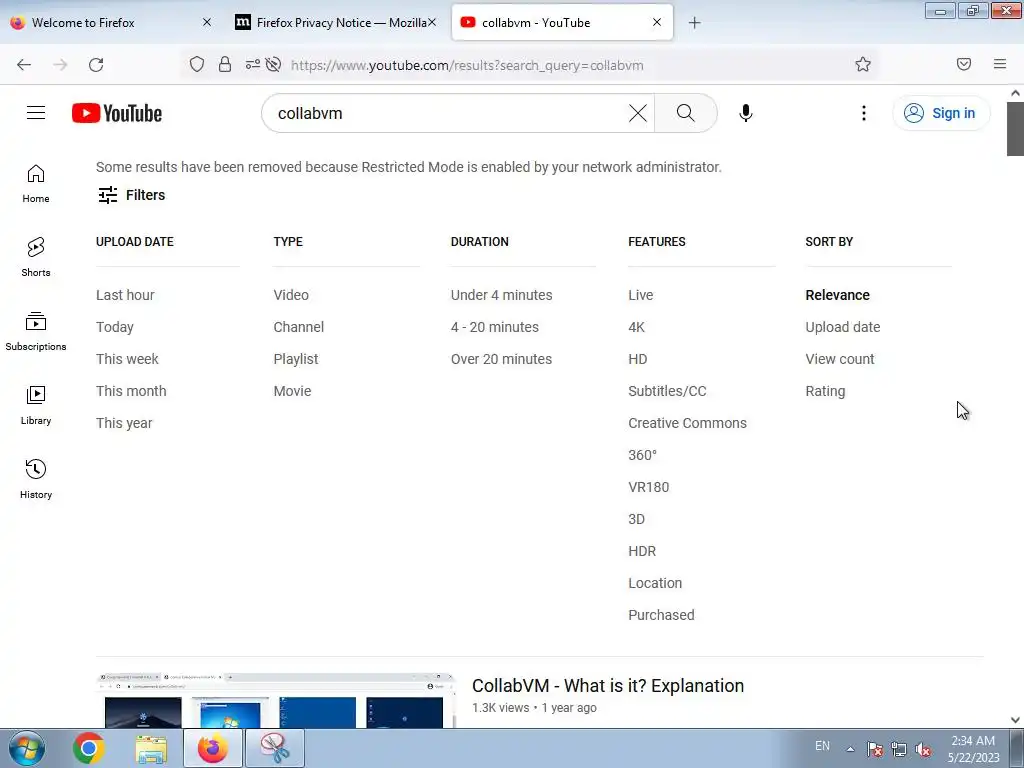Filter type to Video
The height and width of the screenshot is (768, 1024).
click(291, 295)
